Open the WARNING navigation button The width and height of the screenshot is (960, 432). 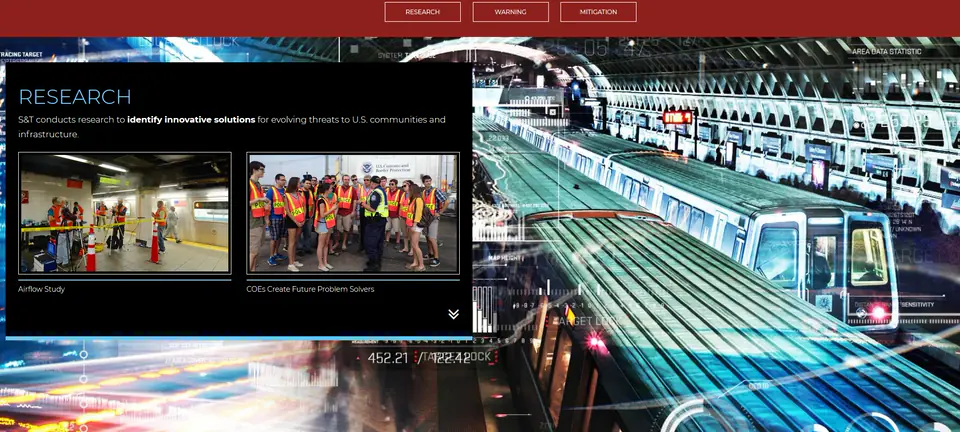511,12
